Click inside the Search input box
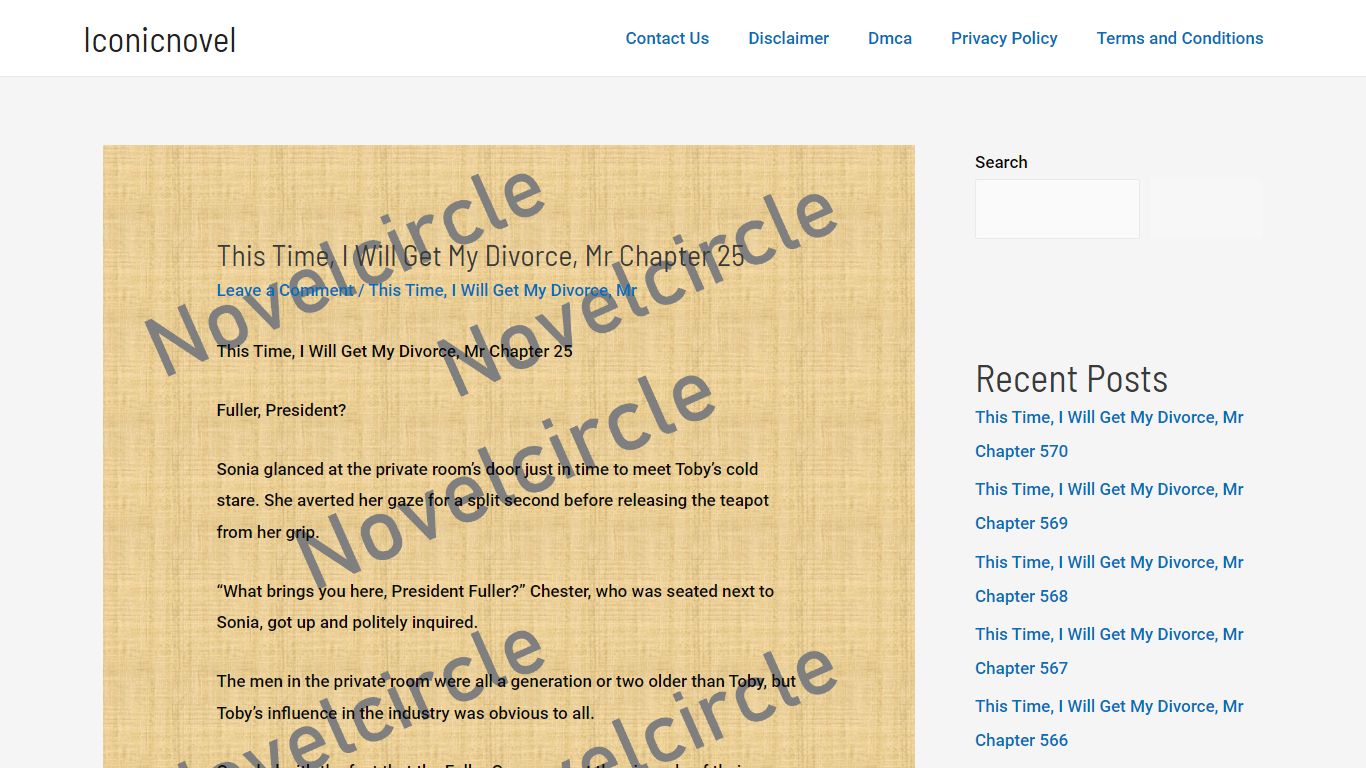The image size is (1366, 768). (1057, 209)
